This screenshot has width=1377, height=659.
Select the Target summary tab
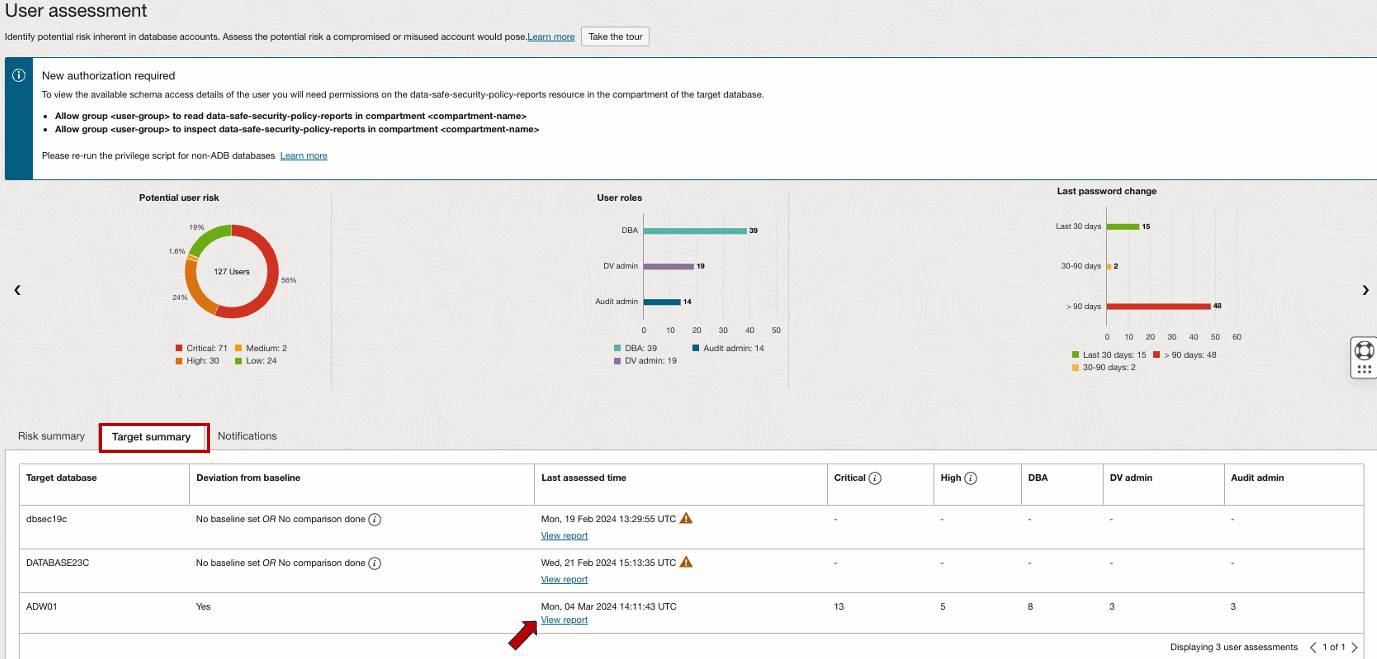153,437
